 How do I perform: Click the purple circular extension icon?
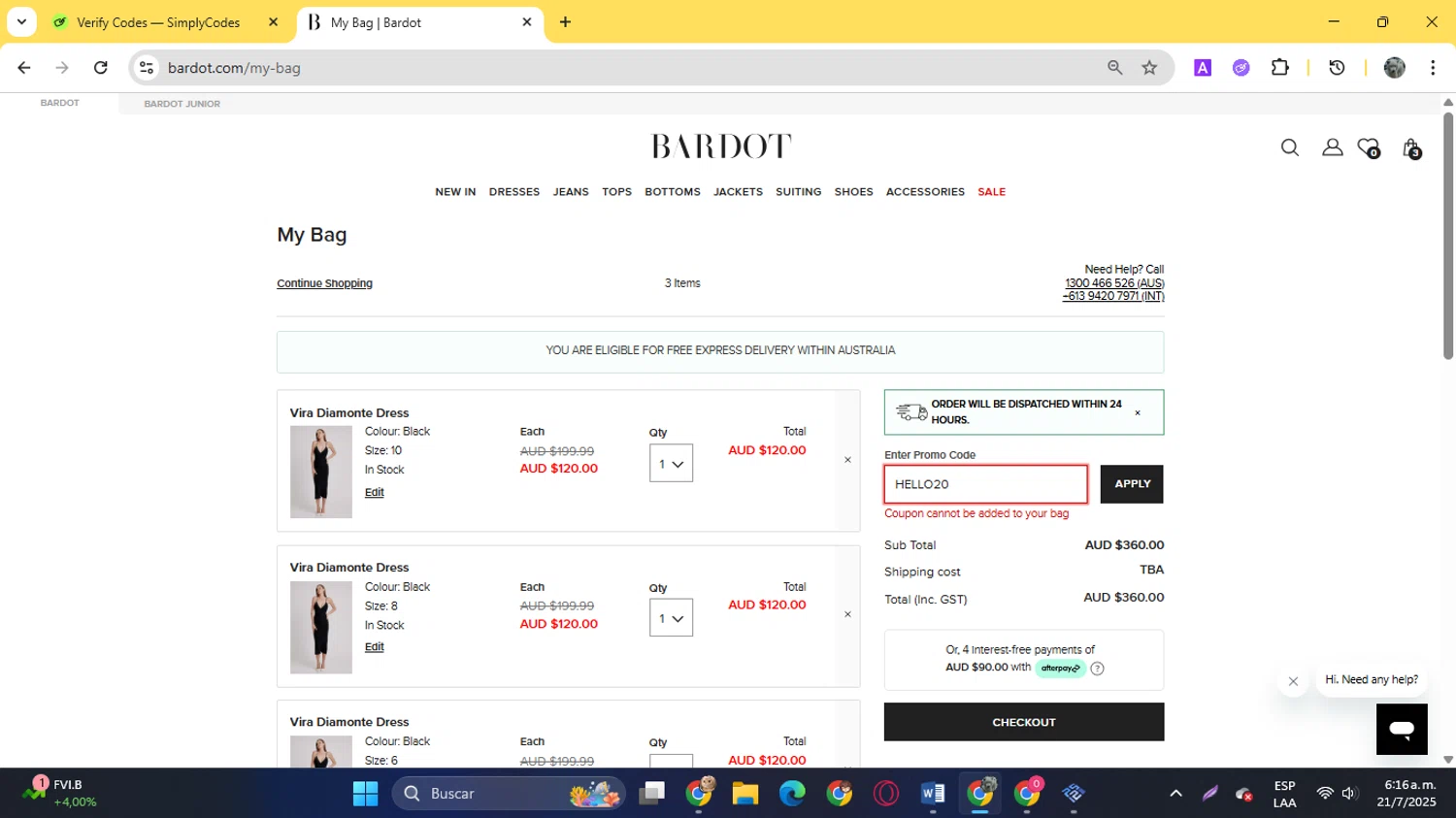click(1241, 67)
